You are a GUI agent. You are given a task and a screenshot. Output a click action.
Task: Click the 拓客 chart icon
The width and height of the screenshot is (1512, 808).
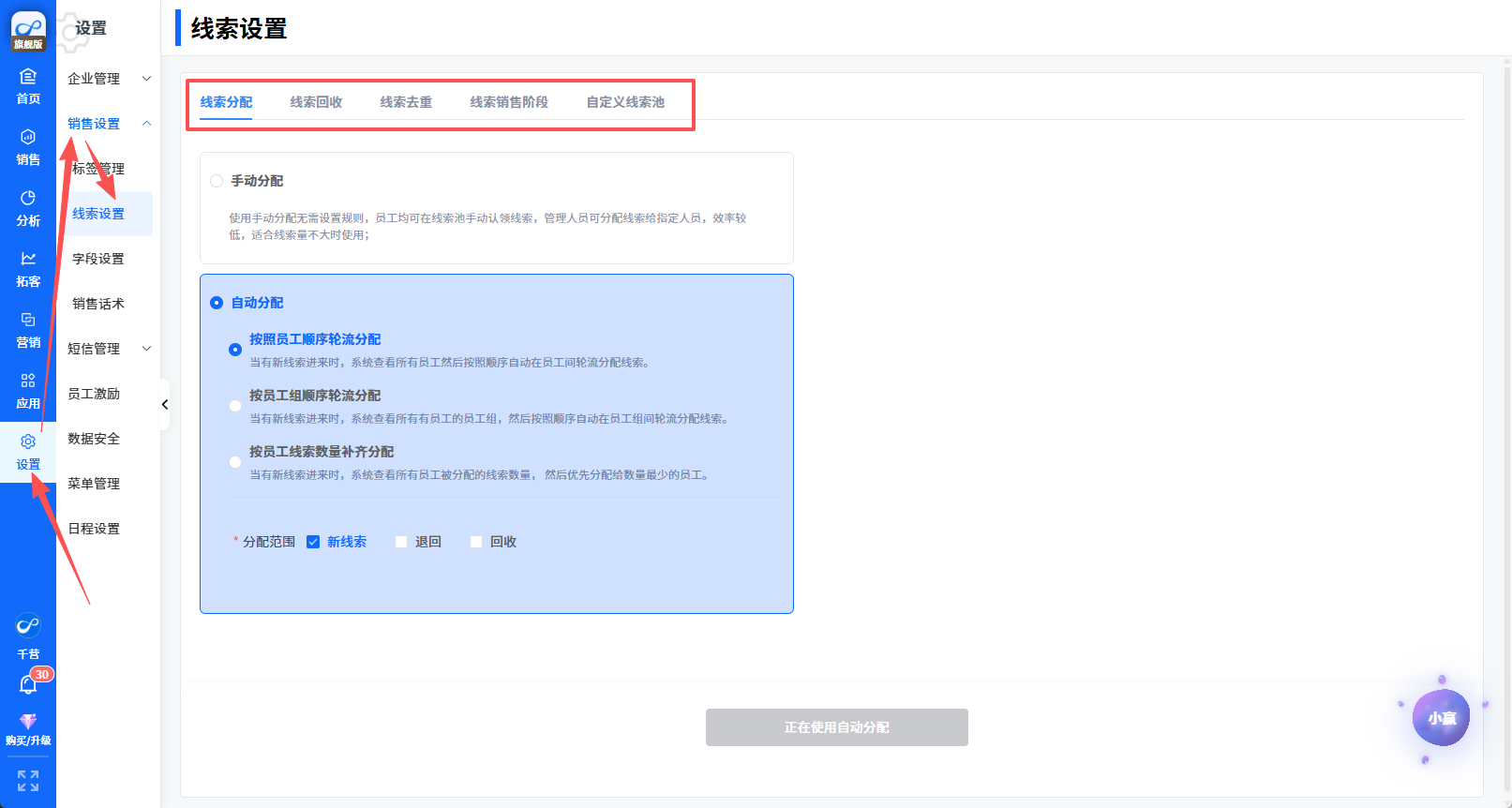(x=28, y=260)
